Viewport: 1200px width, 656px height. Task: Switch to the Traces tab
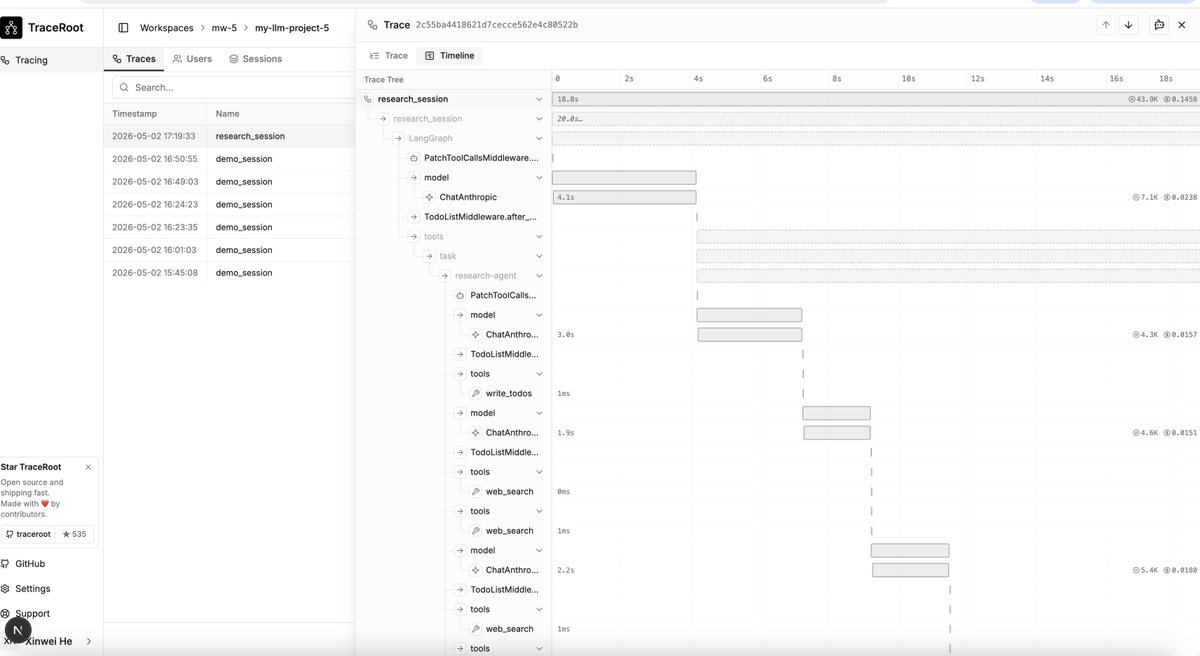tap(134, 59)
